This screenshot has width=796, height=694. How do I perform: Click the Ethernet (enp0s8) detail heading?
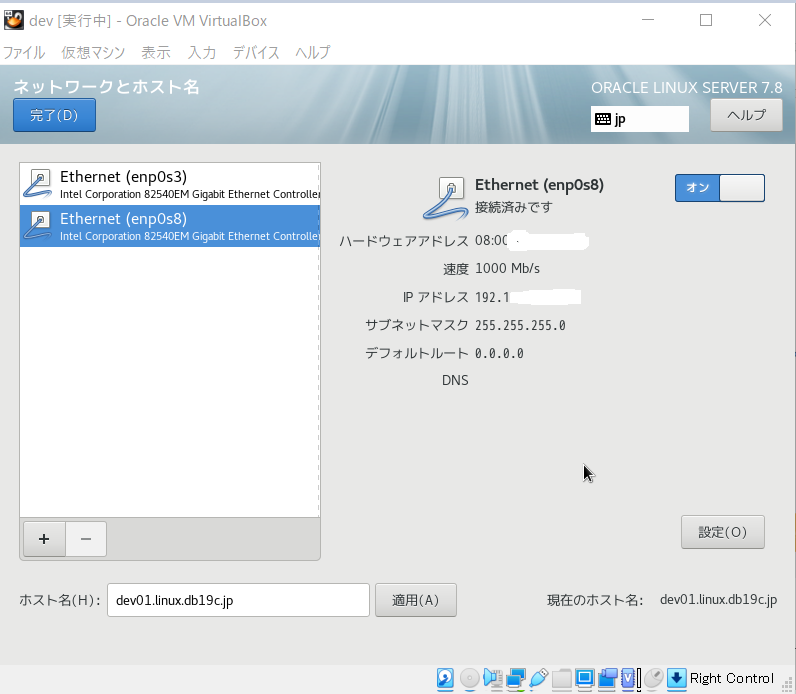[539, 185]
